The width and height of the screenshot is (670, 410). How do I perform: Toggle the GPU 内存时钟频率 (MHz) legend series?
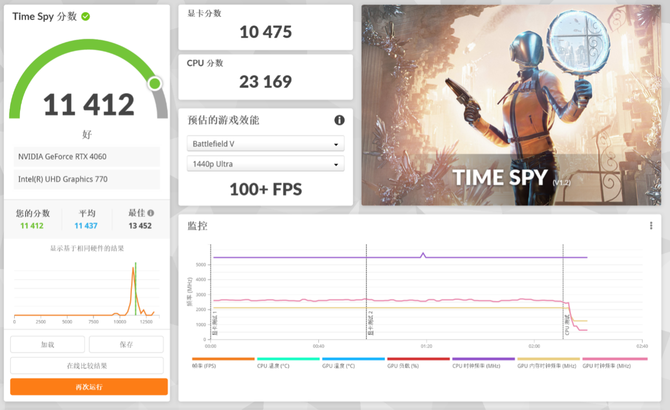pyautogui.click(x=548, y=363)
